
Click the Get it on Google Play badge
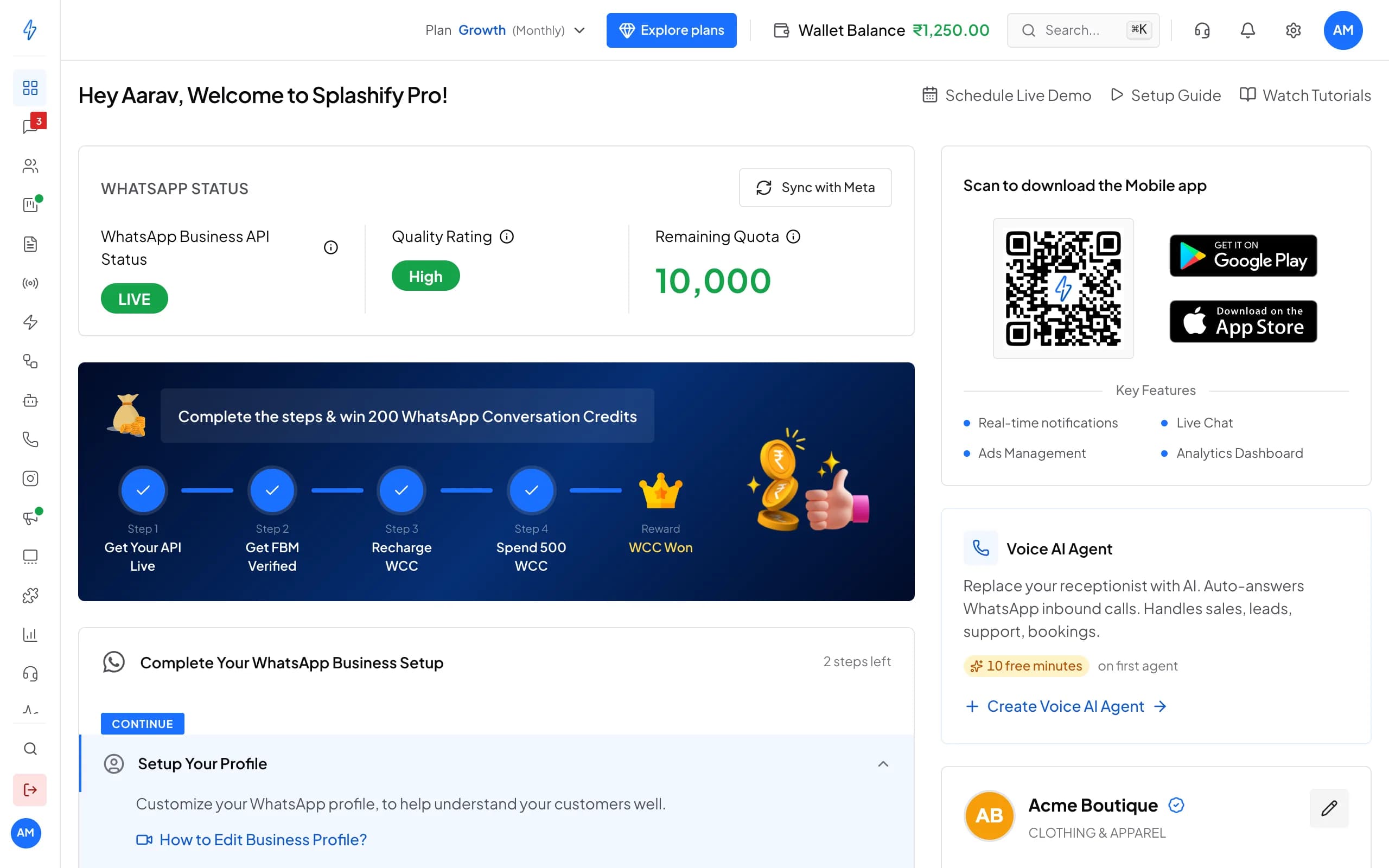click(x=1243, y=256)
